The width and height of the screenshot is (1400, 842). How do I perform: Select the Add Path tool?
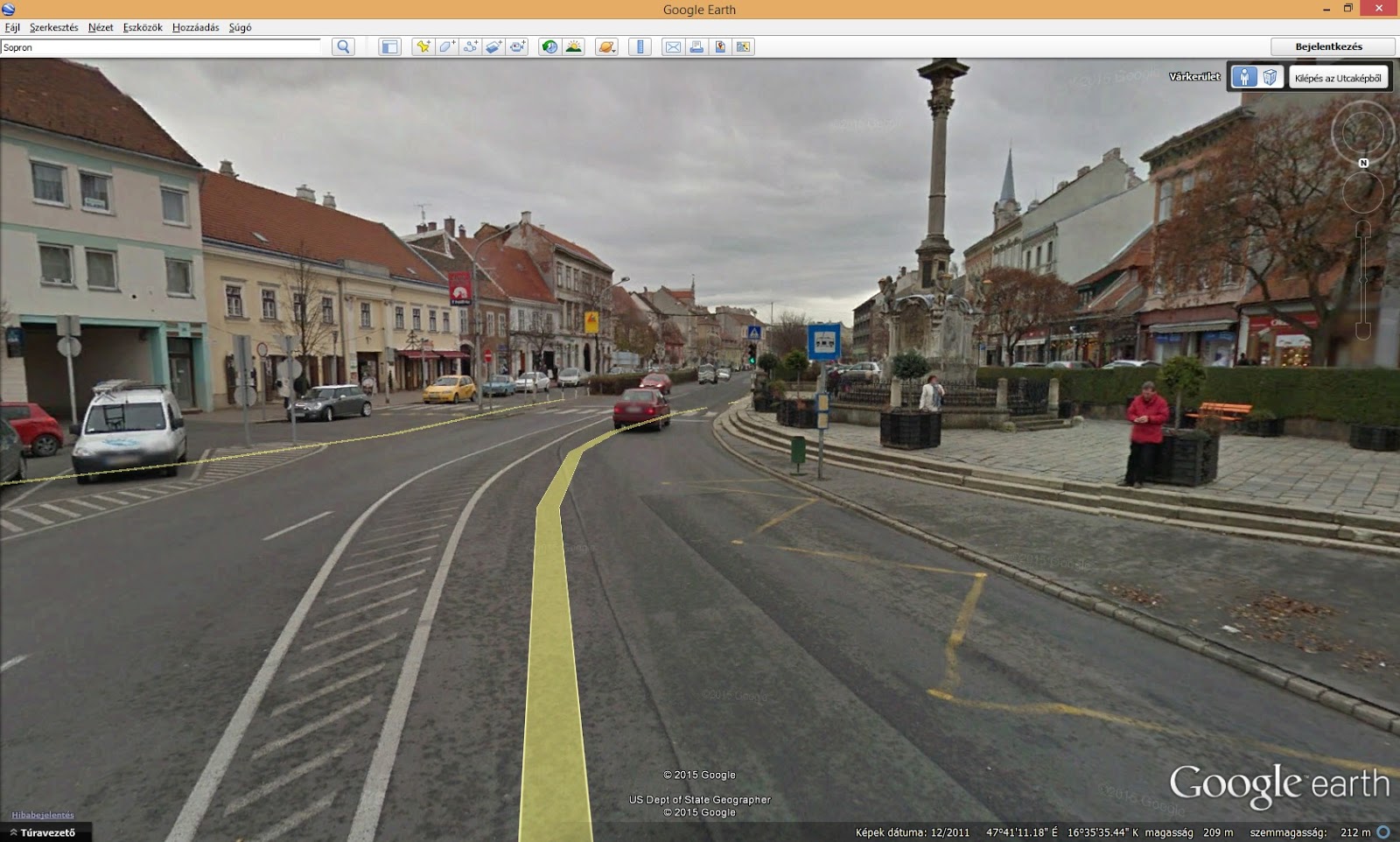[470, 47]
